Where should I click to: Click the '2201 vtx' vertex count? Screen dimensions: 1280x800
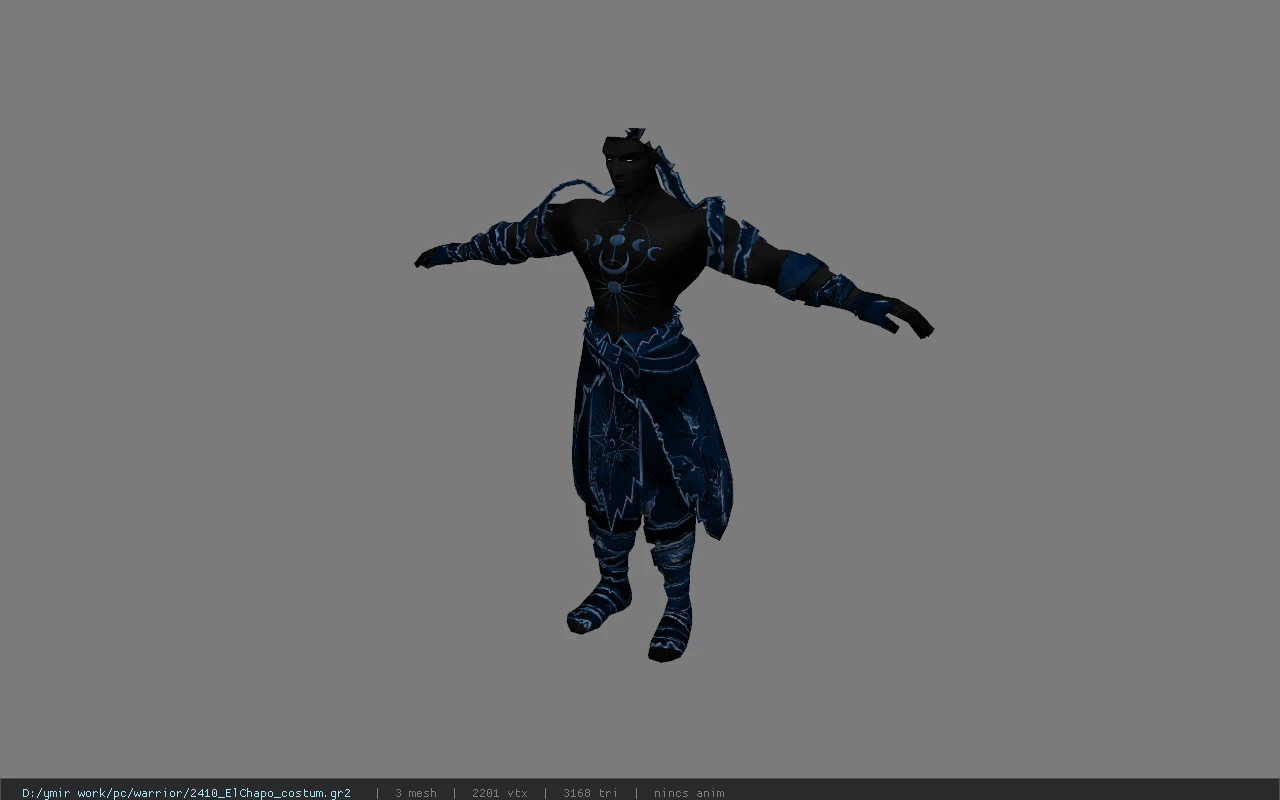[499, 793]
